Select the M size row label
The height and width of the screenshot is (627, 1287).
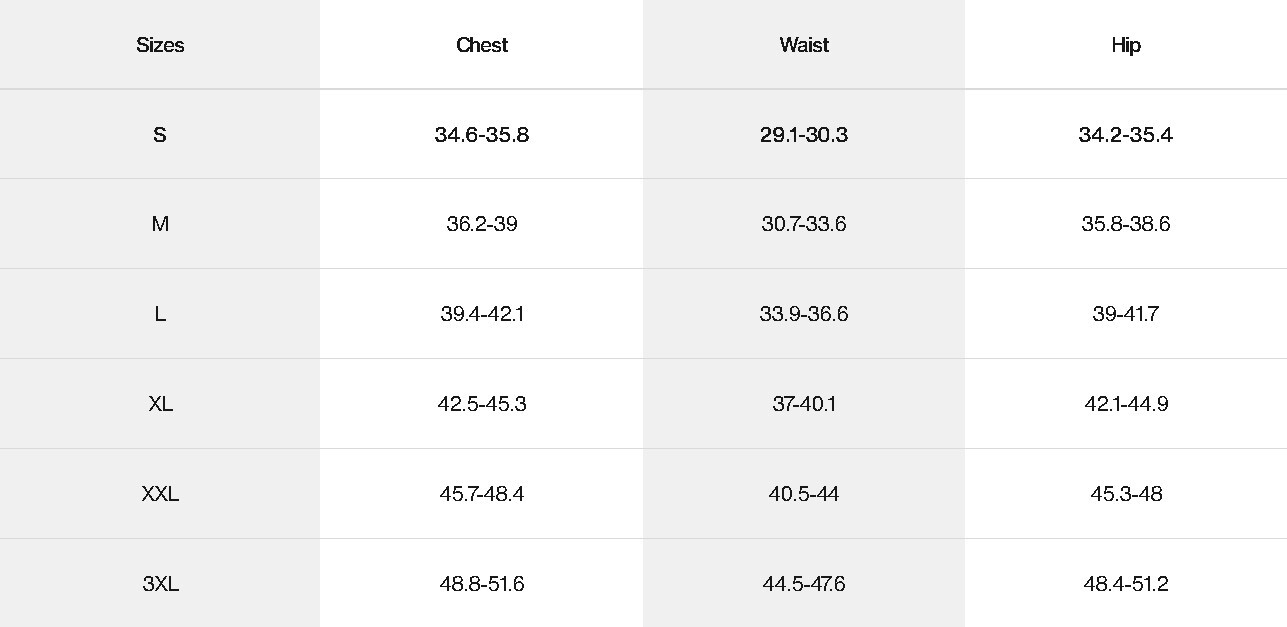click(160, 224)
